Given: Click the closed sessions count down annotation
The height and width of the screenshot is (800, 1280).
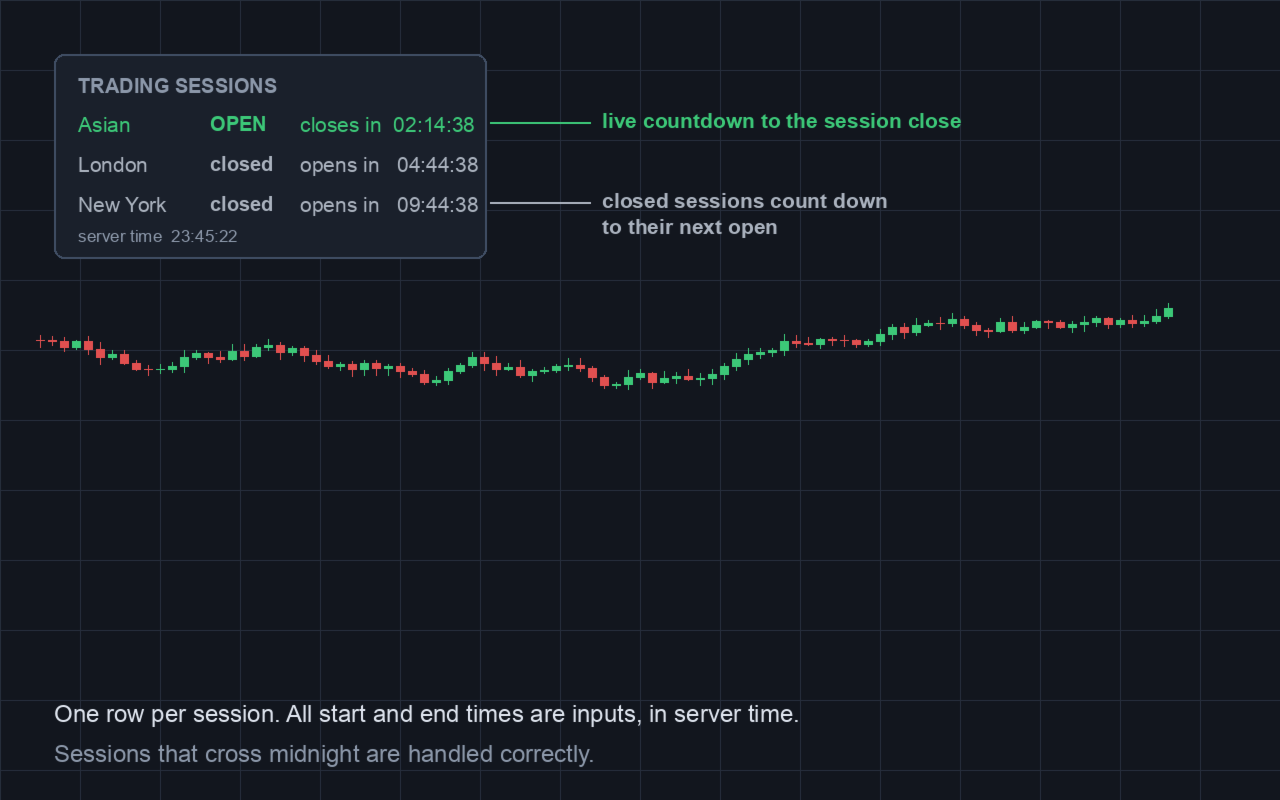Looking at the screenshot, I should pos(744,214).
